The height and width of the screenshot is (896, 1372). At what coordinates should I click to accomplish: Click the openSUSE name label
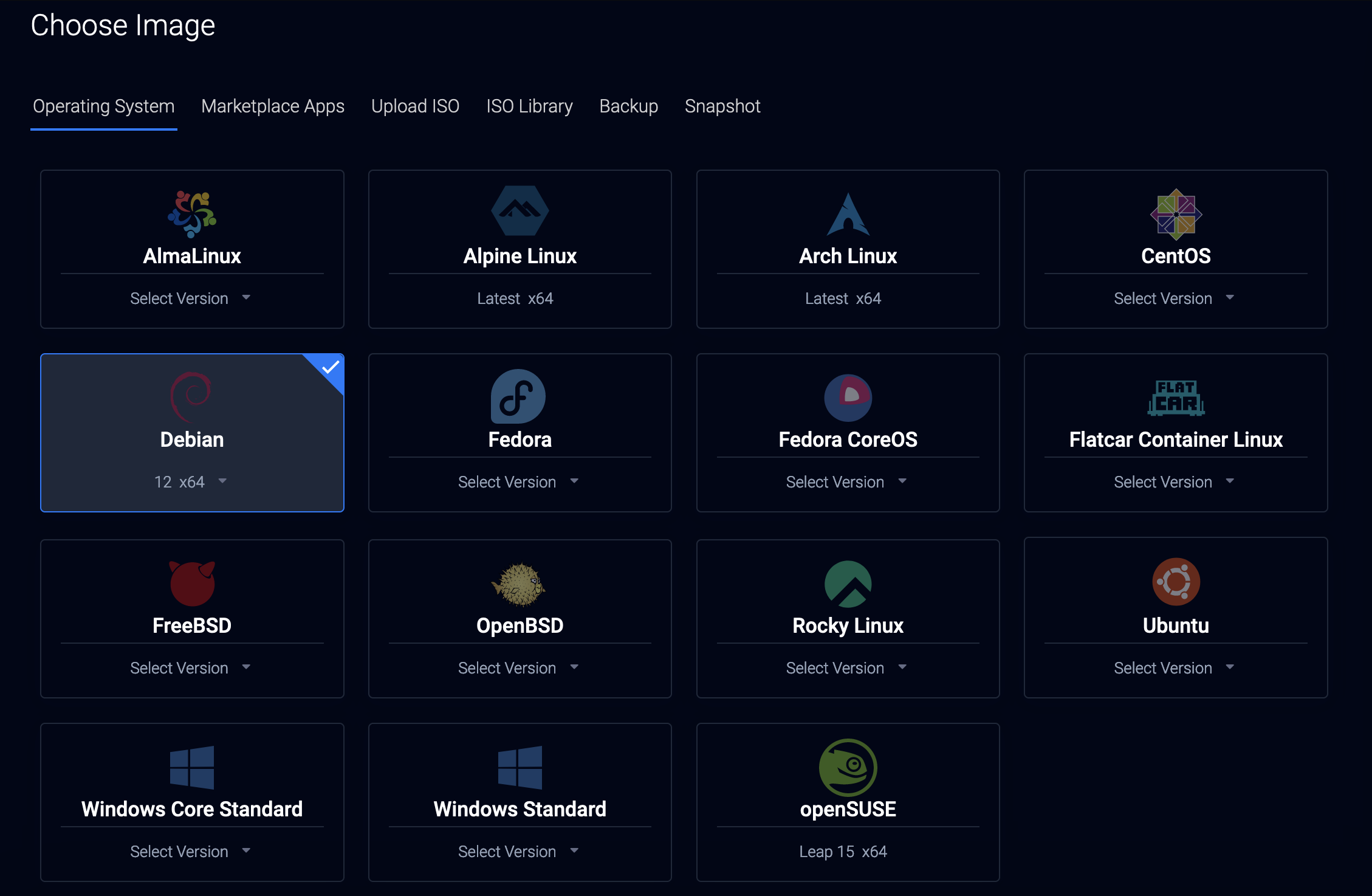tap(848, 809)
